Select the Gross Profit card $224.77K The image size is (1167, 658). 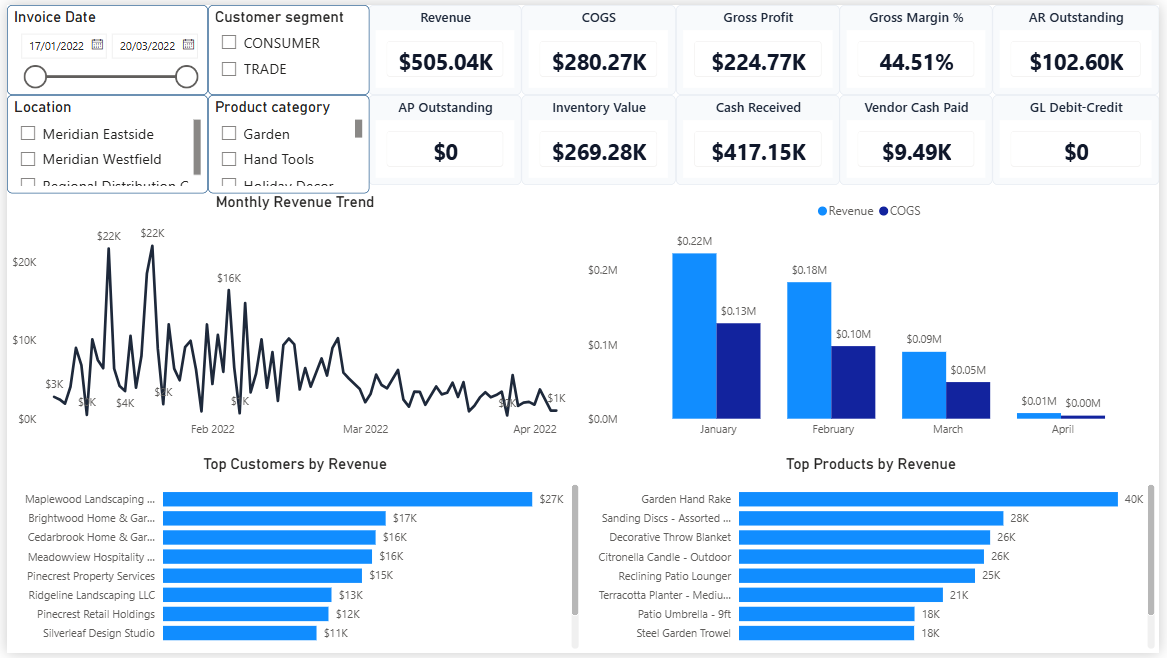[758, 62]
